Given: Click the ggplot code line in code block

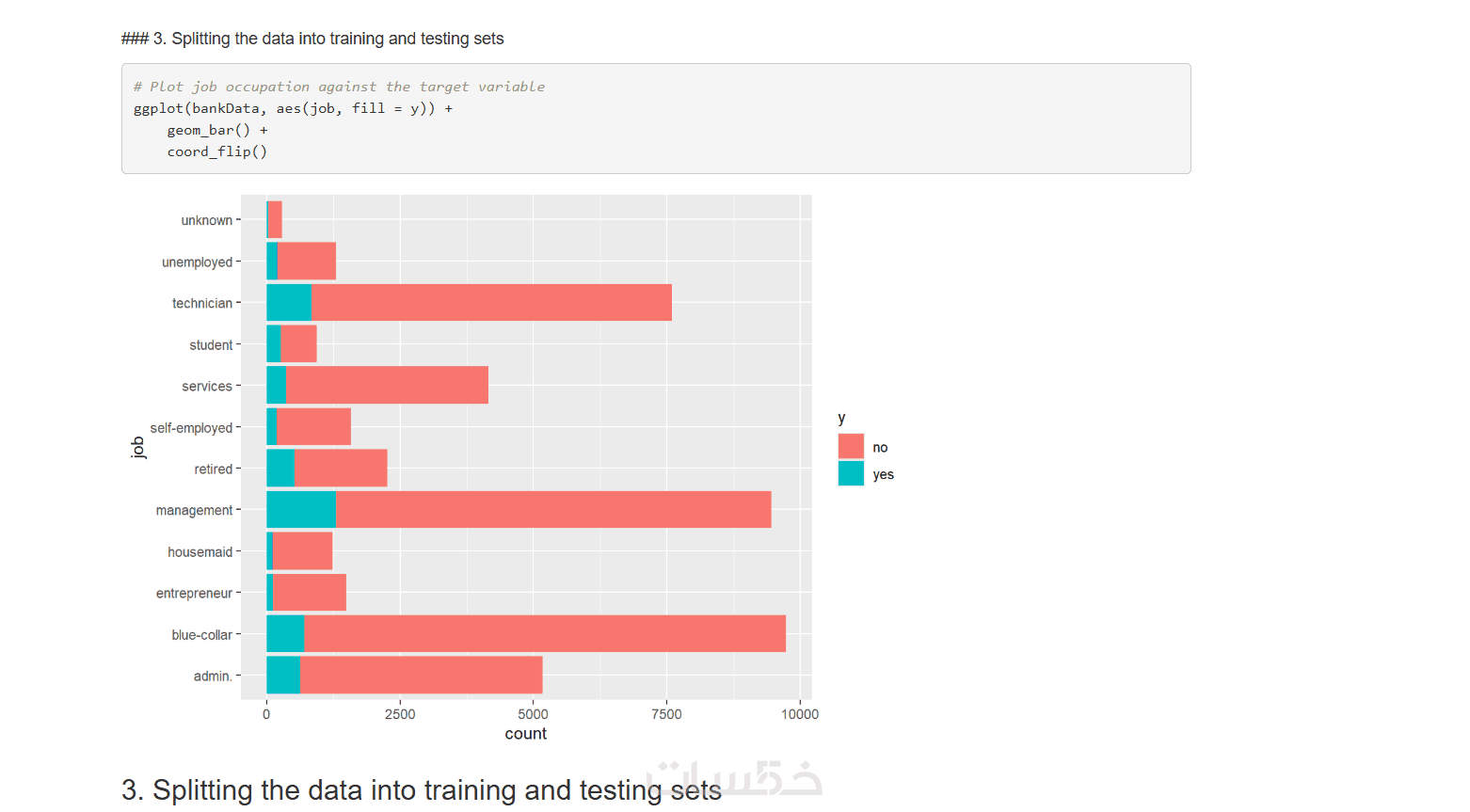Looking at the screenshot, I should (293, 108).
